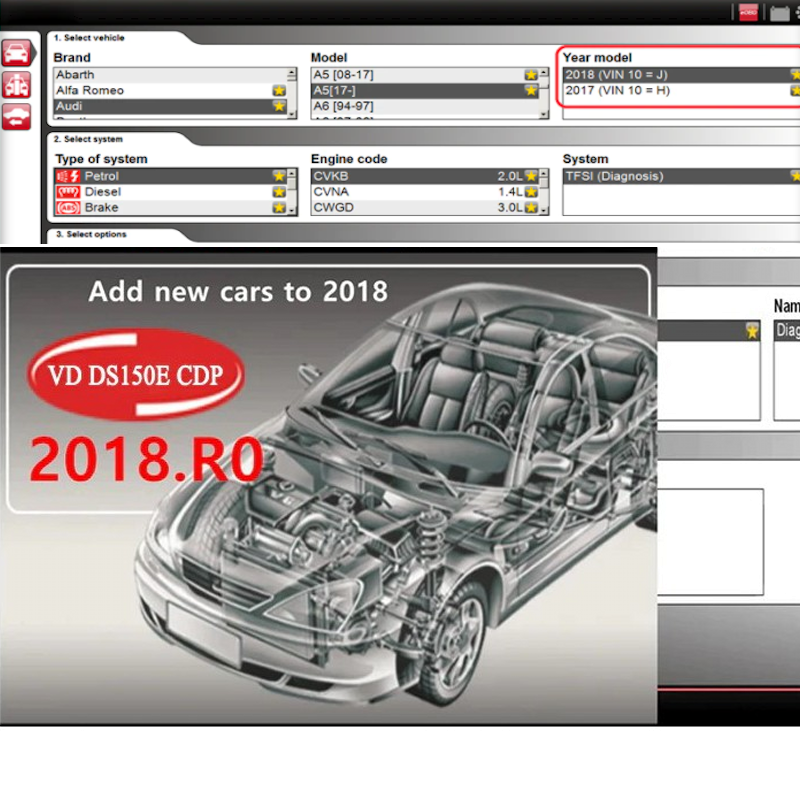Toggle favorite star on engine code CVKB
Image resolution: width=800 pixels, height=800 pixels.
click(x=531, y=176)
